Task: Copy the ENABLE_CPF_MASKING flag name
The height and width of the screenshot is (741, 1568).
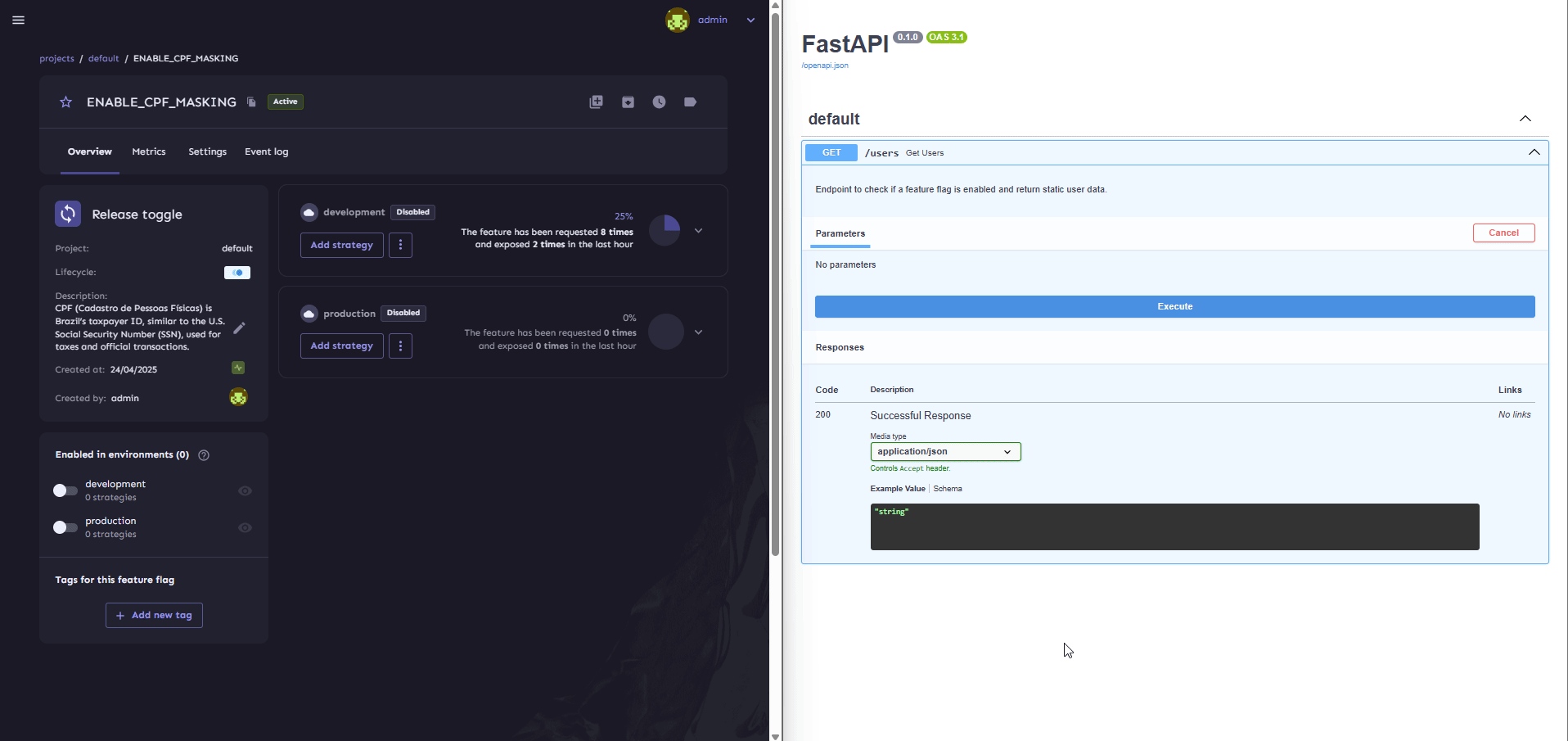Action: 251,102
